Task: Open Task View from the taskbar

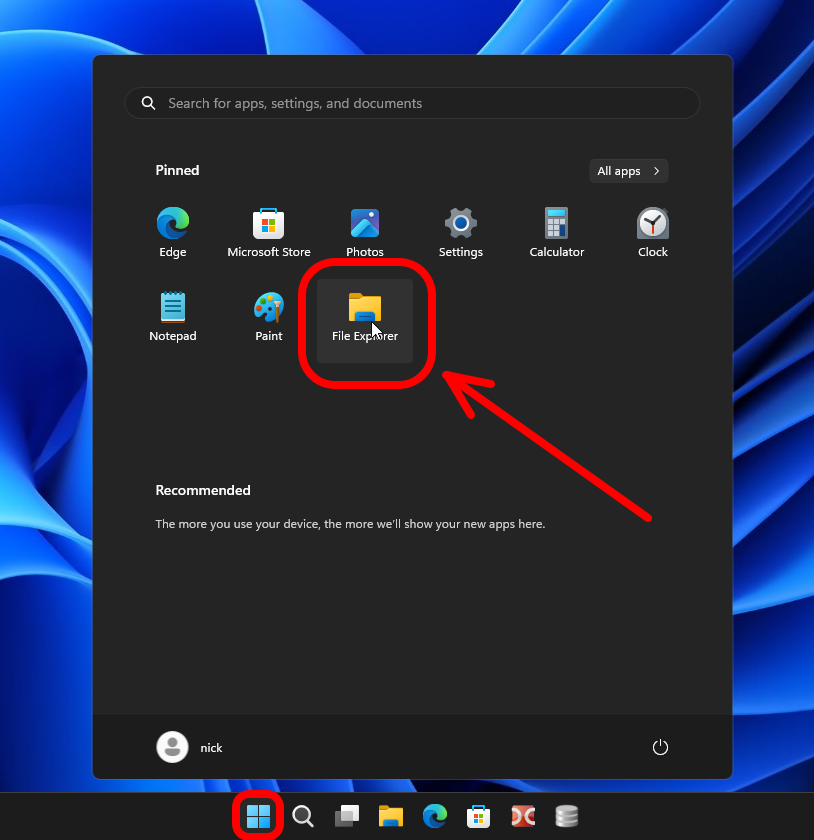Action: (347, 816)
